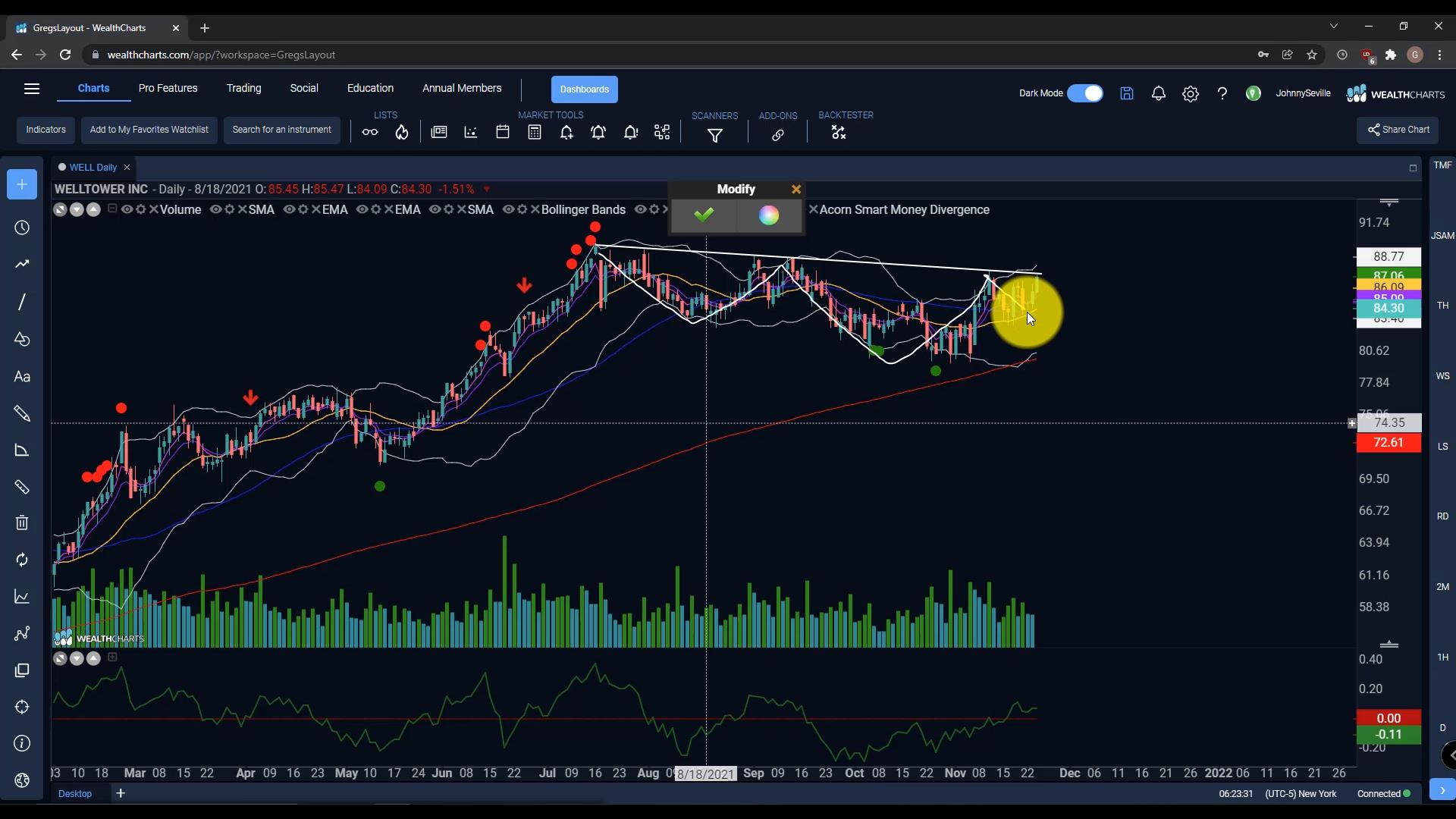The width and height of the screenshot is (1456, 819).
Task: Open the Annual Members menu
Action: tap(462, 89)
